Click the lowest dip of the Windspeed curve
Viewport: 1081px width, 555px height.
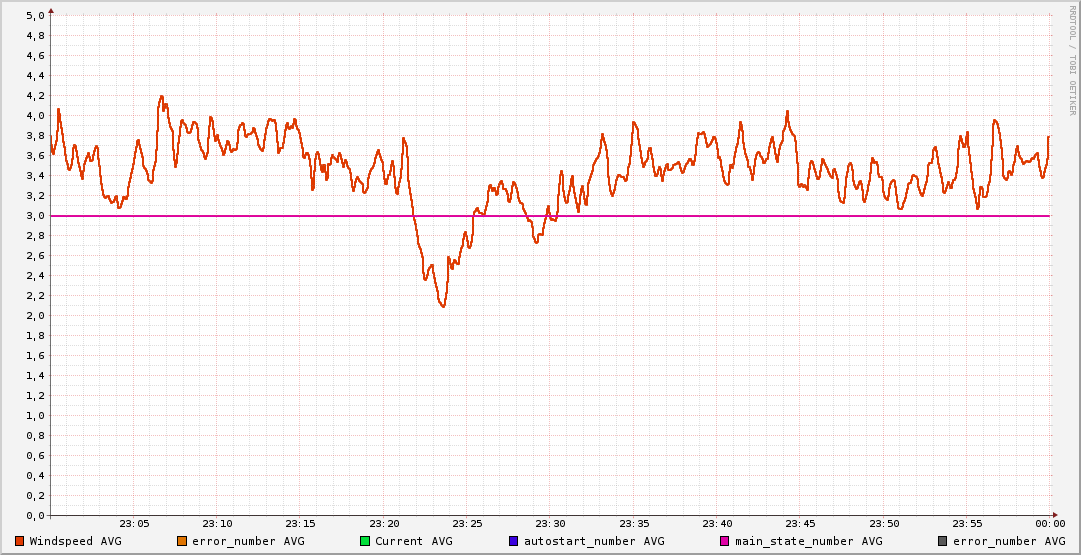442,305
